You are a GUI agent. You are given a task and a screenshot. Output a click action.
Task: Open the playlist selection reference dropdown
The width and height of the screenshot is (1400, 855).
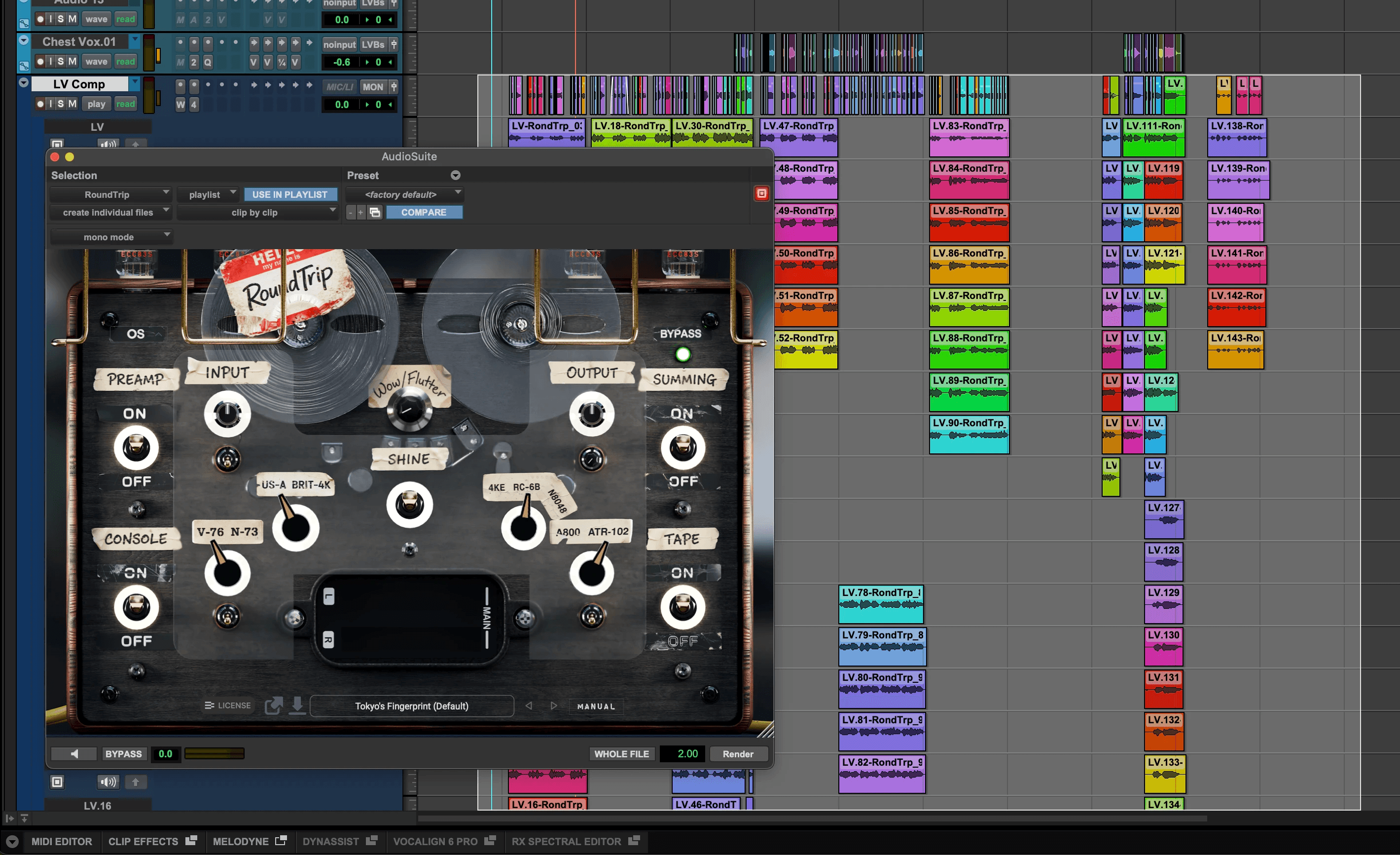(x=208, y=194)
